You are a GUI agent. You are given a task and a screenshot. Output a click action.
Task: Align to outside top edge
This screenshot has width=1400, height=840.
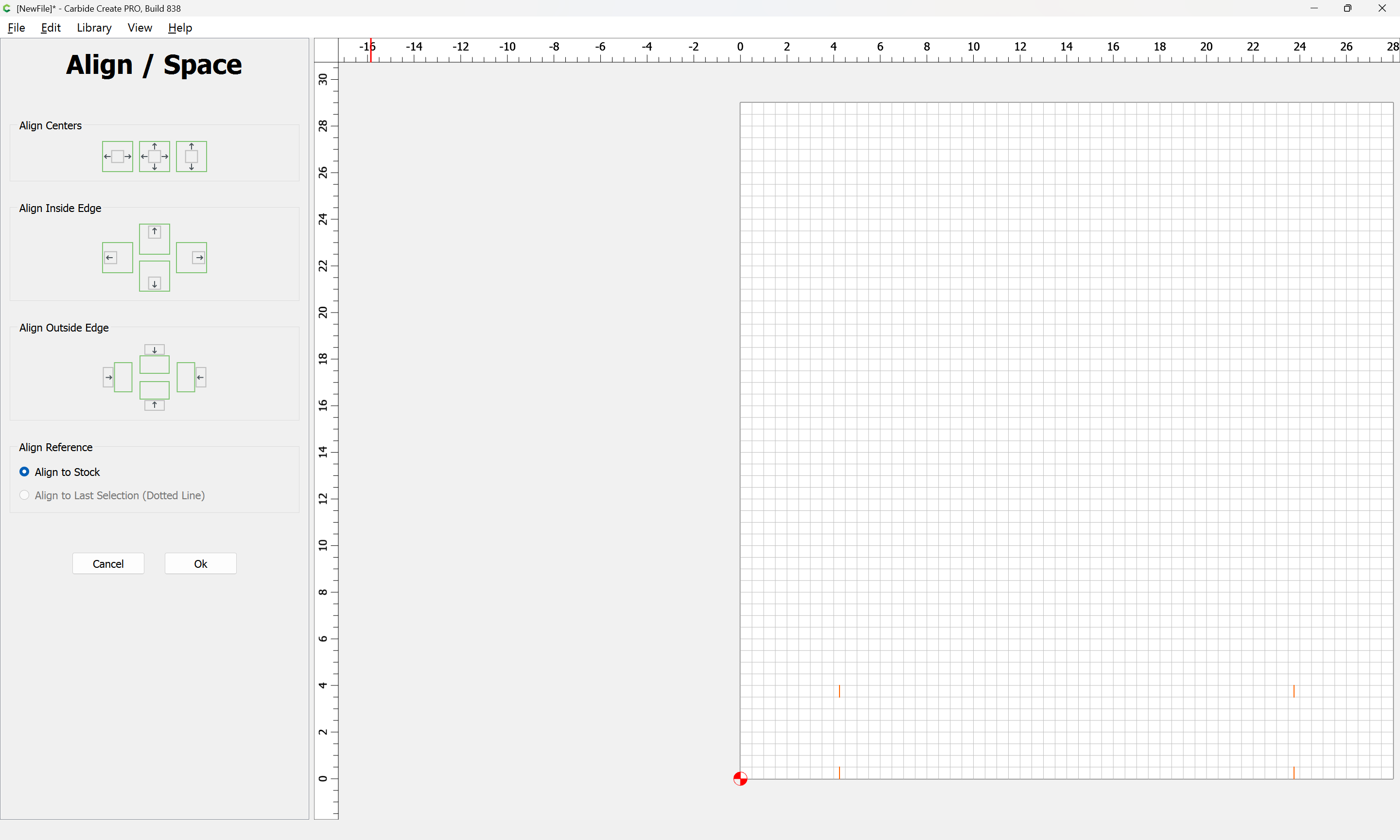[155, 359]
